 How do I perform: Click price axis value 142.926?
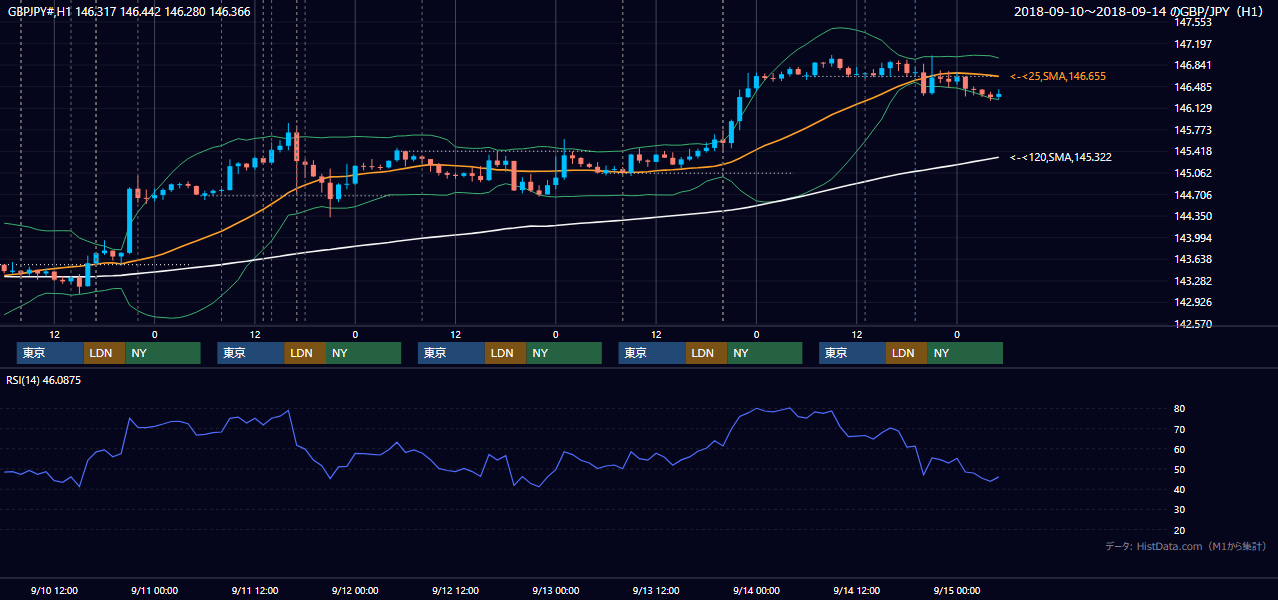pos(1193,302)
